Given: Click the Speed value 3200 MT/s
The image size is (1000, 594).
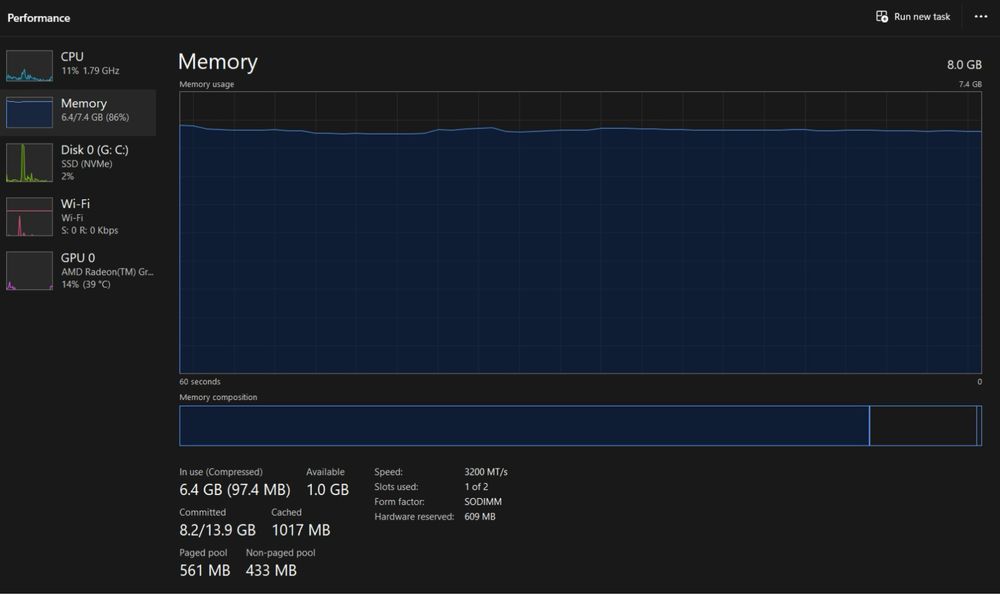Looking at the screenshot, I should click(x=486, y=471).
